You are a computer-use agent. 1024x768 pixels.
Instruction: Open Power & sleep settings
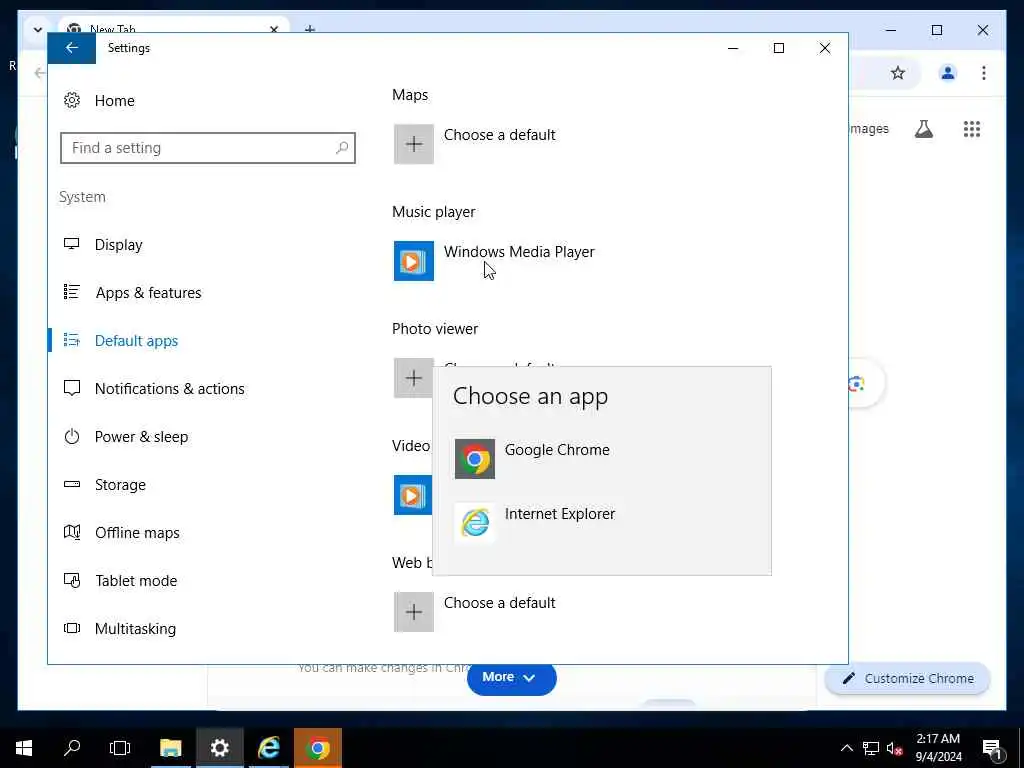tap(141, 437)
